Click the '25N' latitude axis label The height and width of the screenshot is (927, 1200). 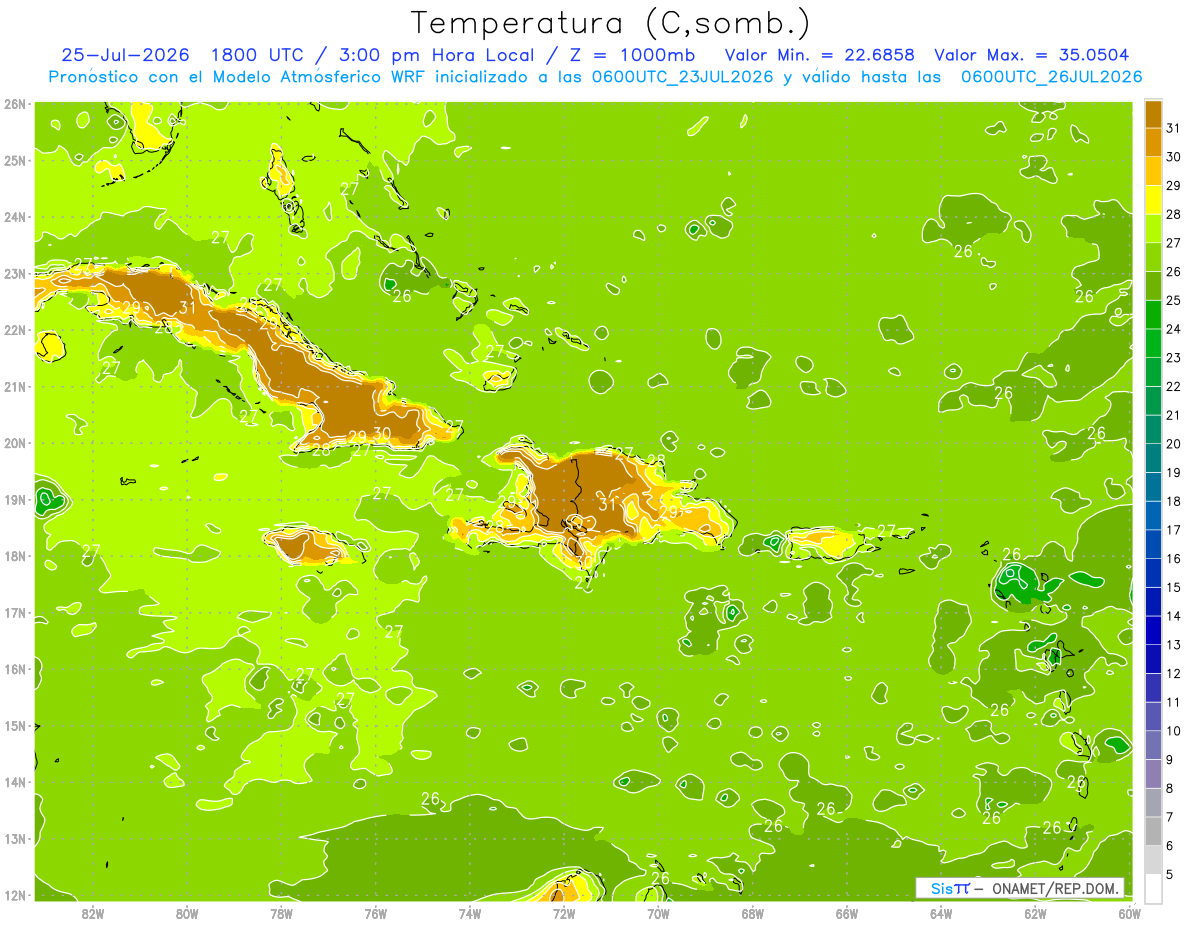pos(15,160)
